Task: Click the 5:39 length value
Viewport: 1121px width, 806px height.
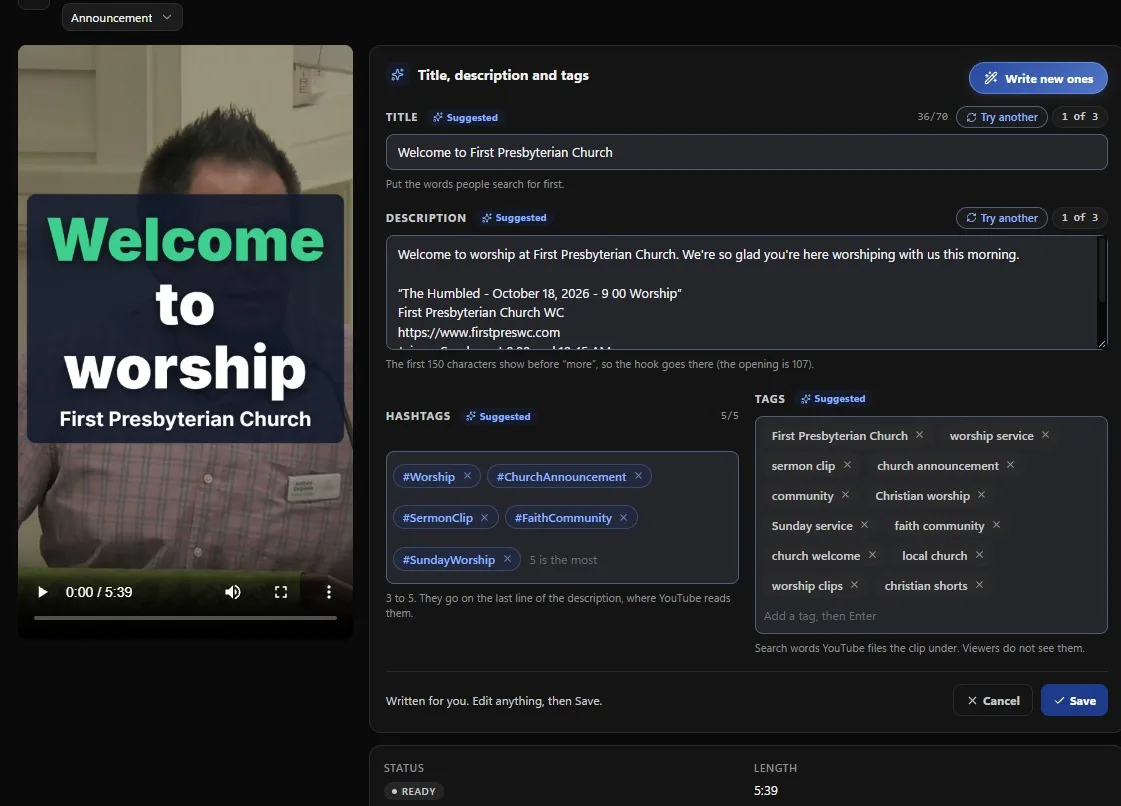Action: (766, 790)
